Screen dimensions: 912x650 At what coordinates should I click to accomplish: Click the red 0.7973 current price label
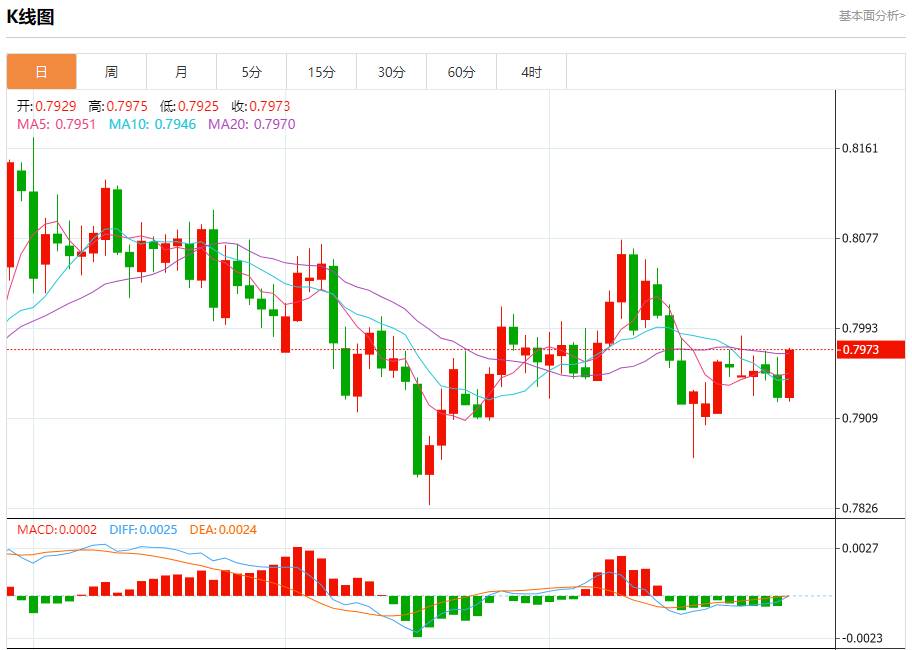coord(870,349)
